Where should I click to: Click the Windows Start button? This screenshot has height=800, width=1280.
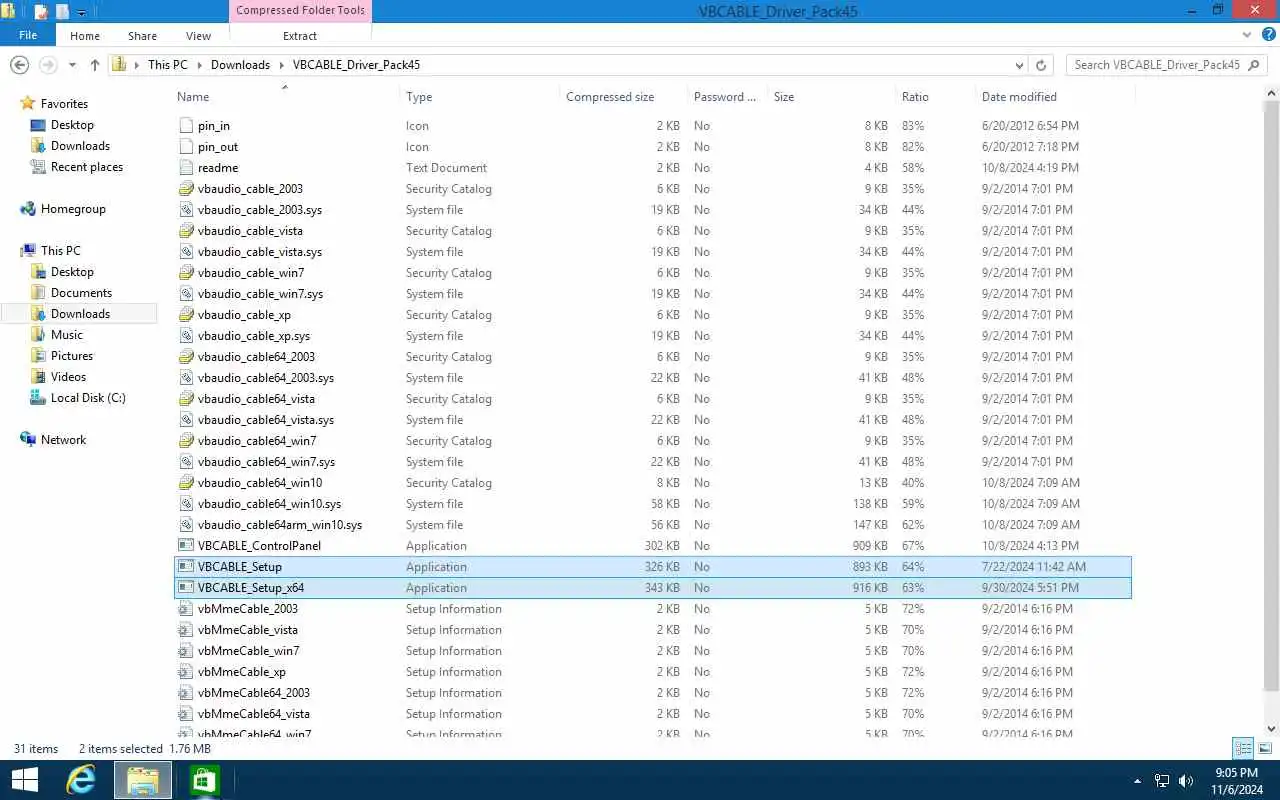tap(24, 780)
